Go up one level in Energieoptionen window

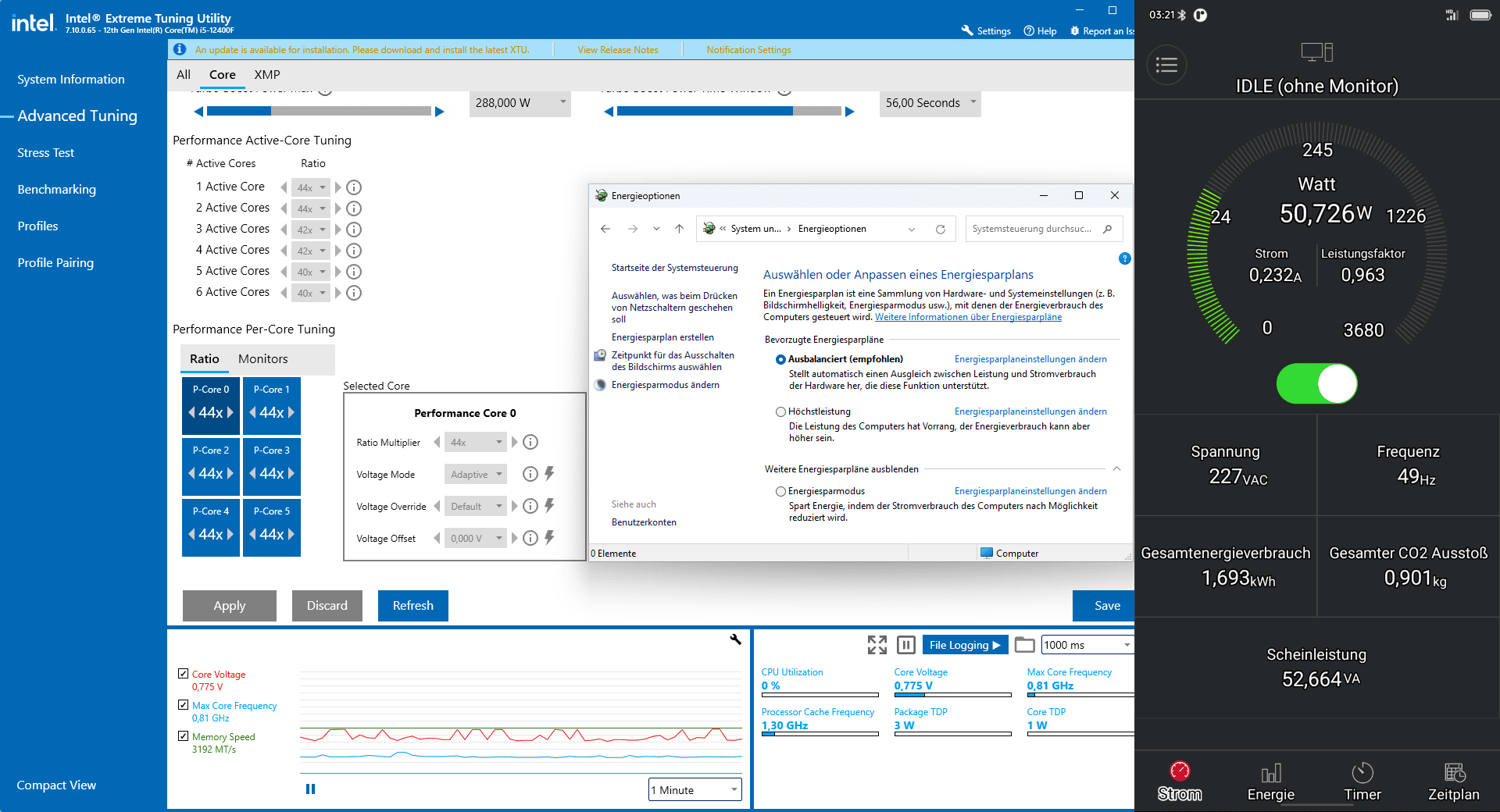click(680, 229)
